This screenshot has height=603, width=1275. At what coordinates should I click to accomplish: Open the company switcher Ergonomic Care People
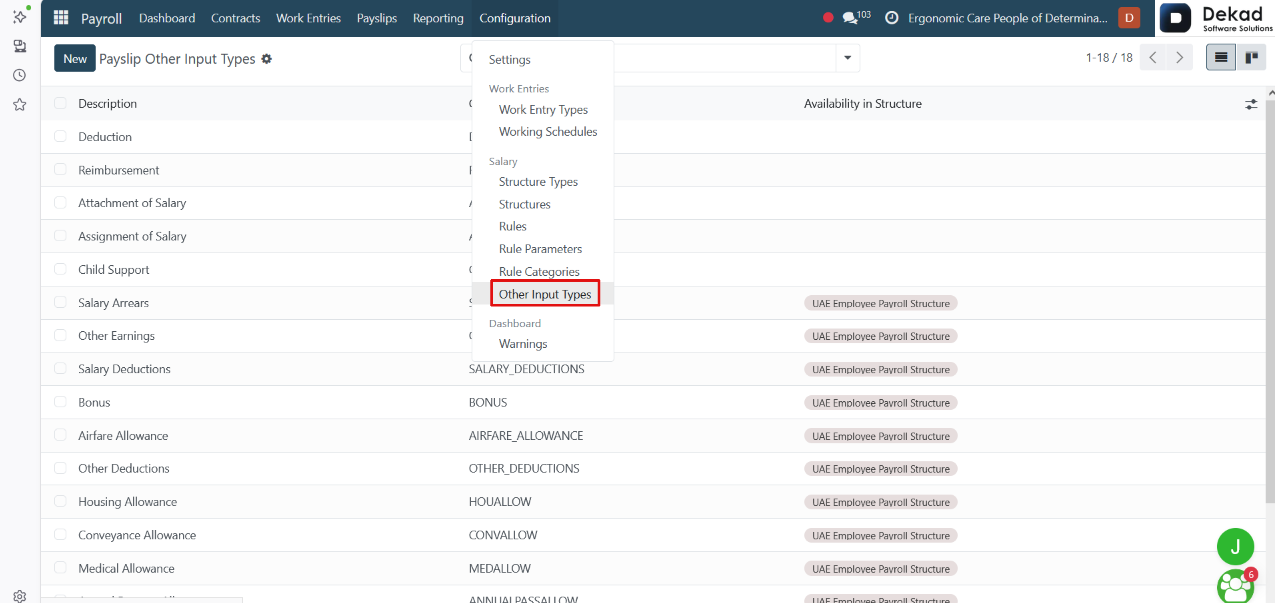point(1008,18)
